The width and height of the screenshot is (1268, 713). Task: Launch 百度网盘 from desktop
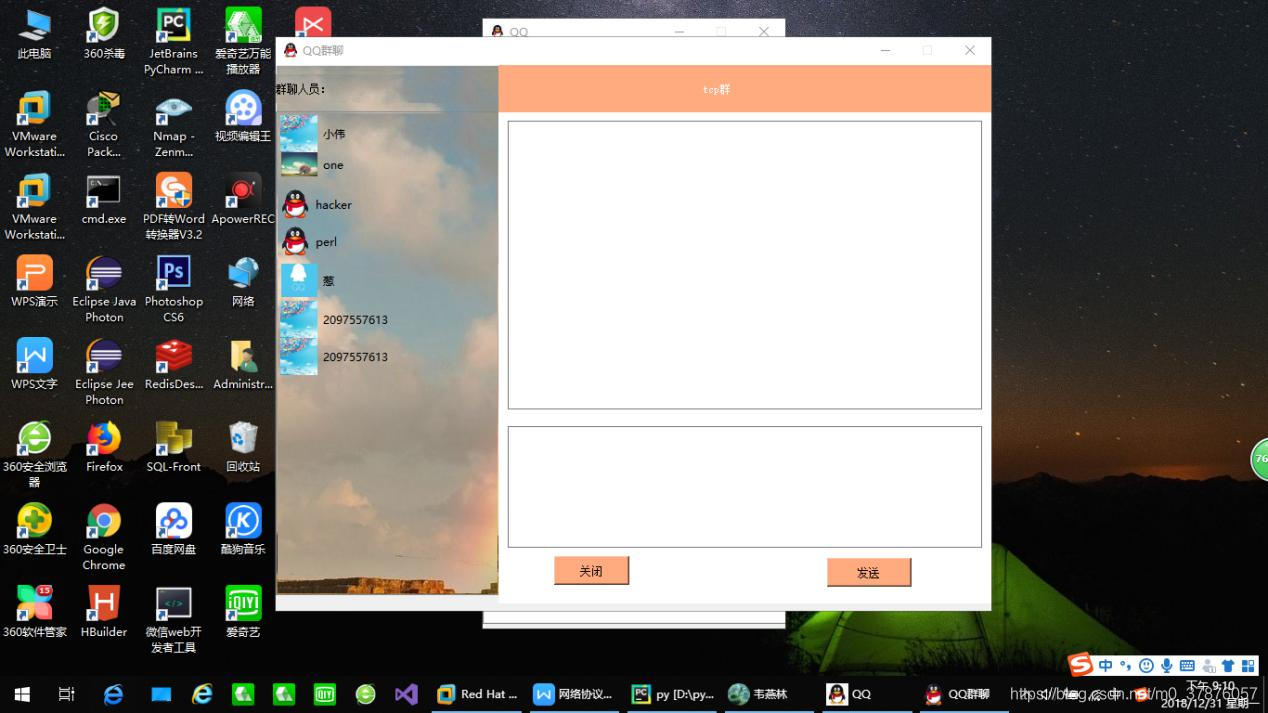click(x=174, y=530)
